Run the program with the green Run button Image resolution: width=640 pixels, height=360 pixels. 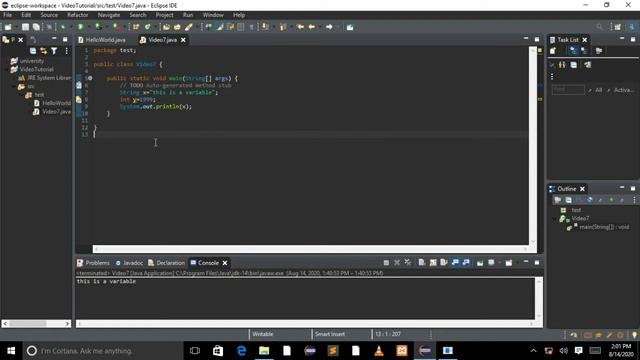tap(81, 27)
